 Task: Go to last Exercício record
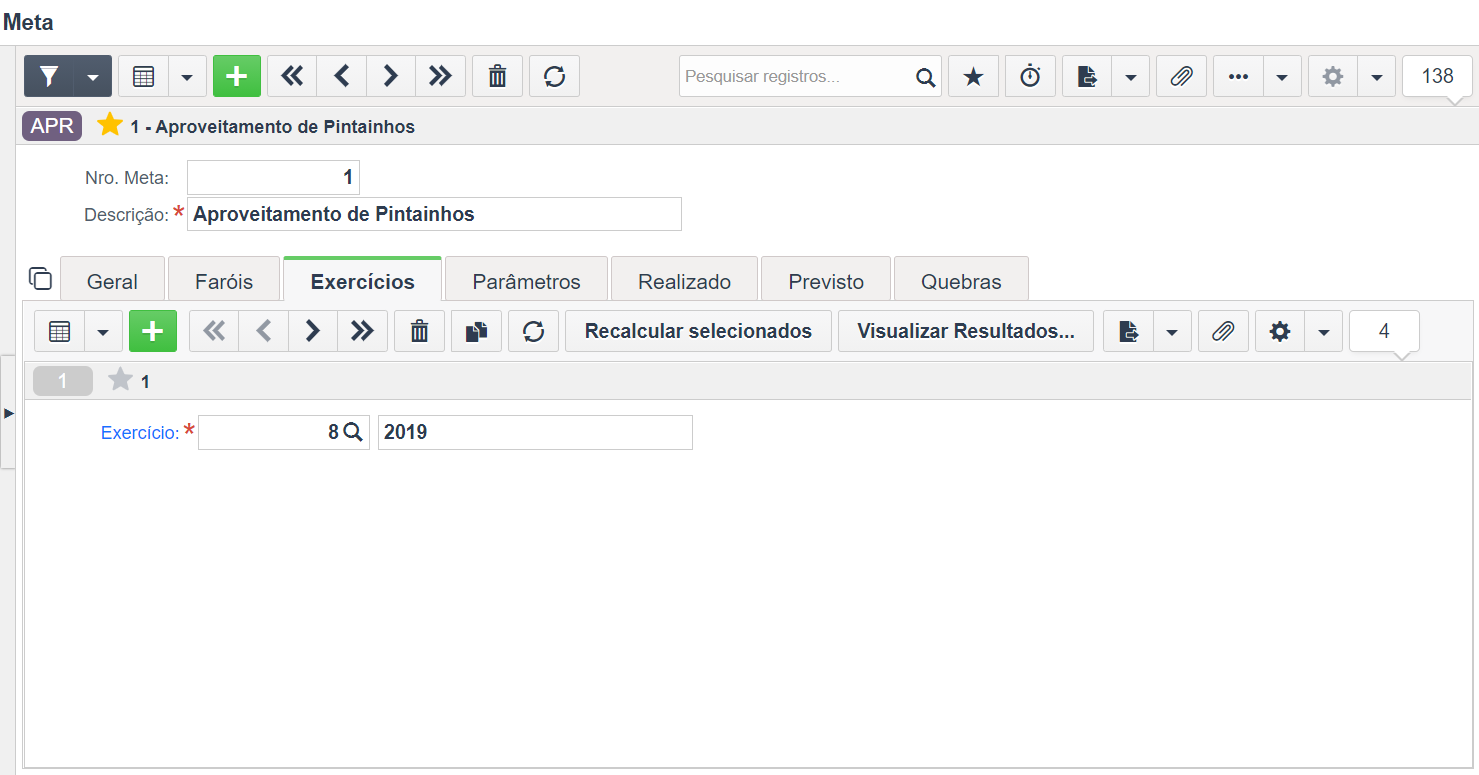pos(362,331)
